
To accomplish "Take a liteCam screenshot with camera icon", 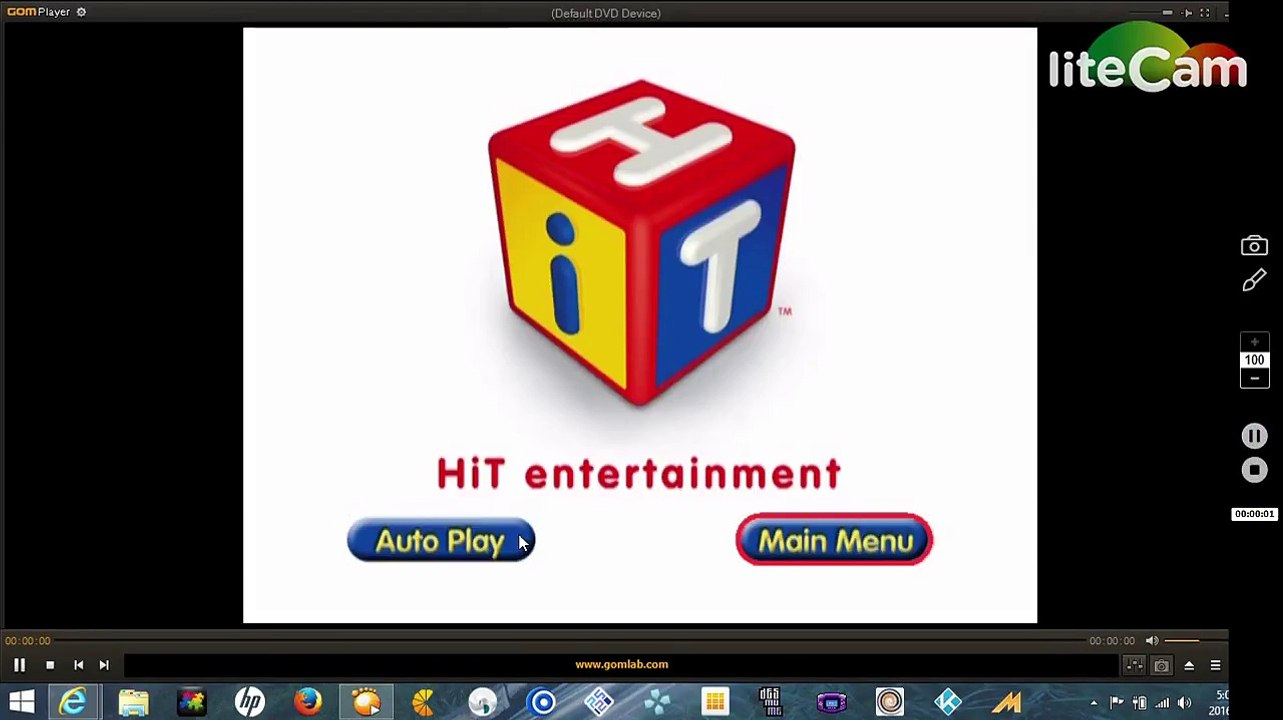I will (x=1254, y=246).
